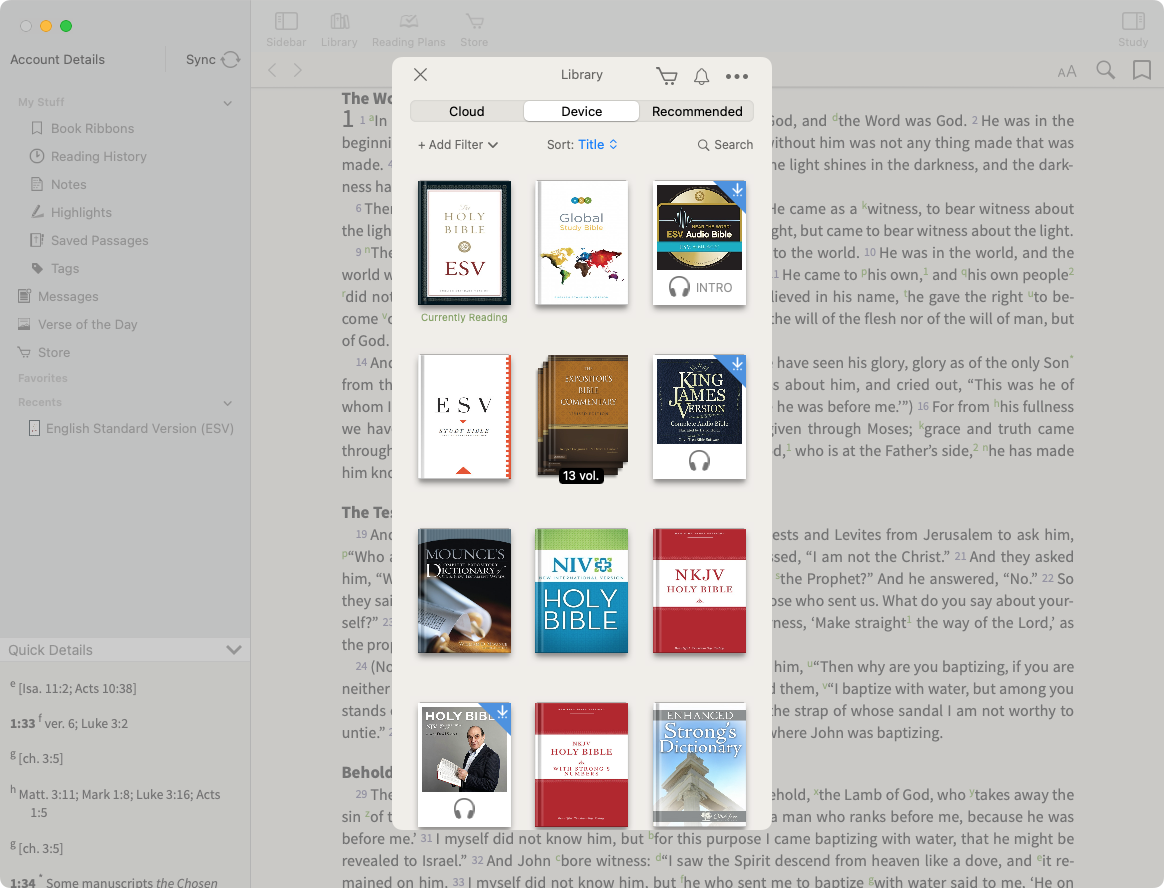1164x888 pixels.
Task: Open Account Details
Action: (57, 59)
